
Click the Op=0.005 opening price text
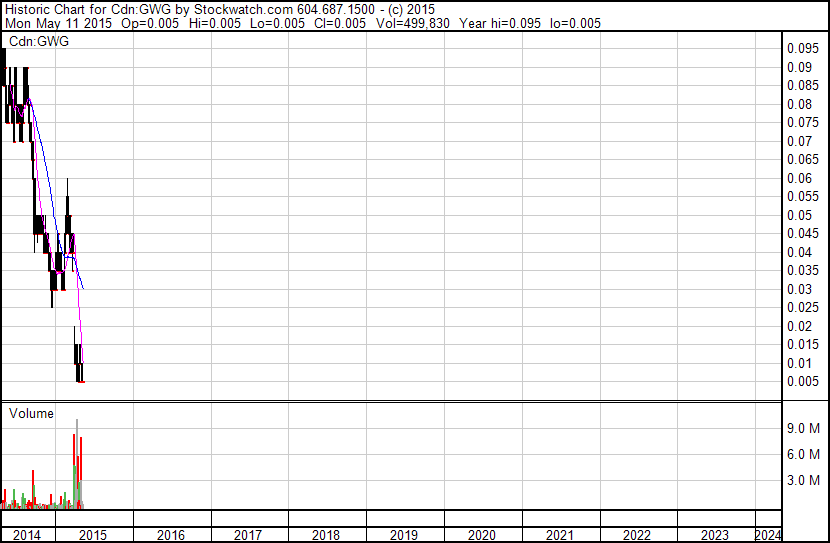pyautogui.click(x=150, y=23)
